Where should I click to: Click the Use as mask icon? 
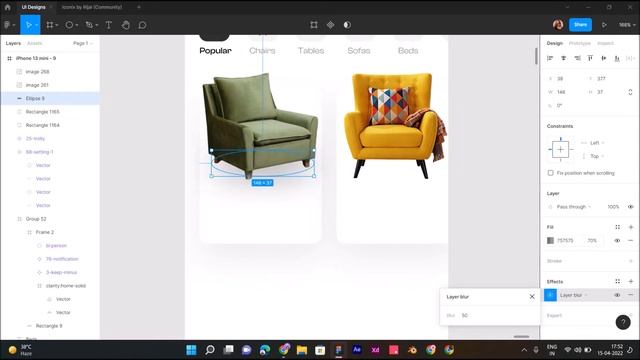pyautogui.click(x=347, y=25)
